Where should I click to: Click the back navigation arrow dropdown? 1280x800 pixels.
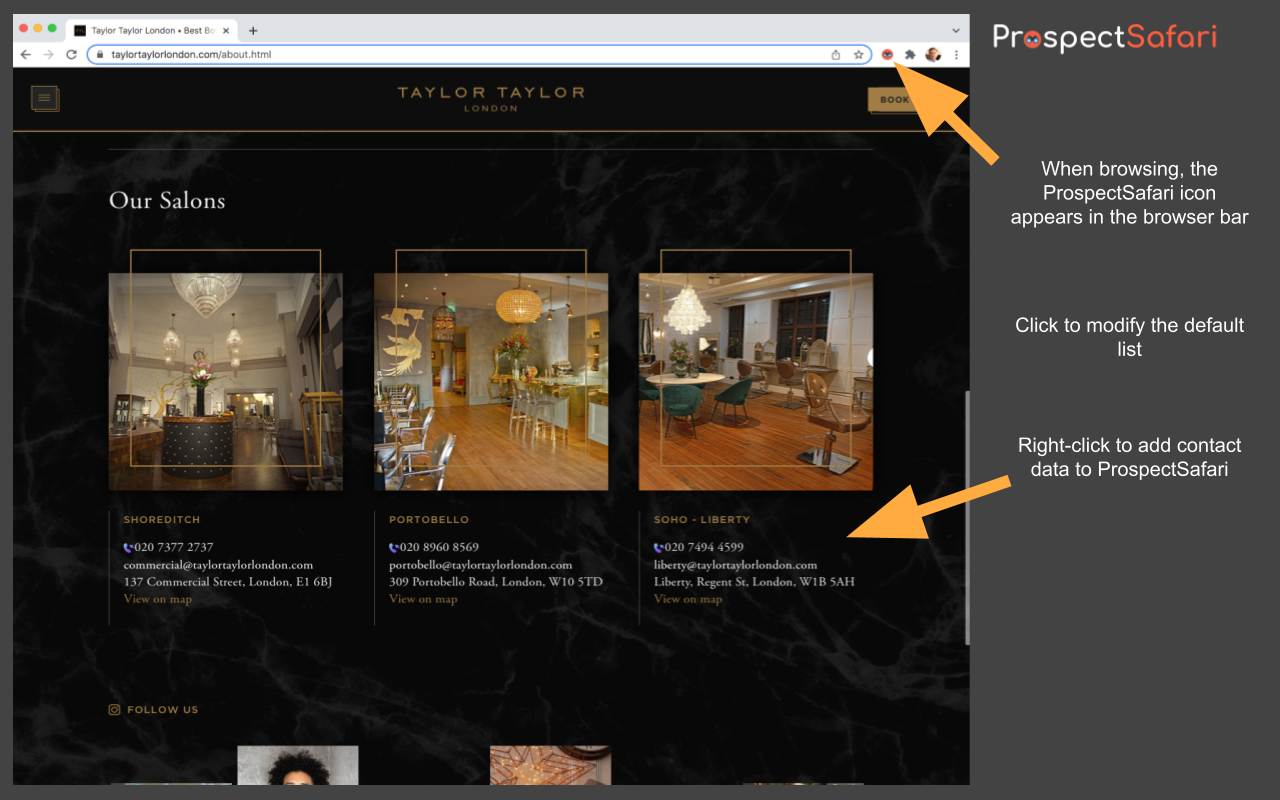point(25,54)
